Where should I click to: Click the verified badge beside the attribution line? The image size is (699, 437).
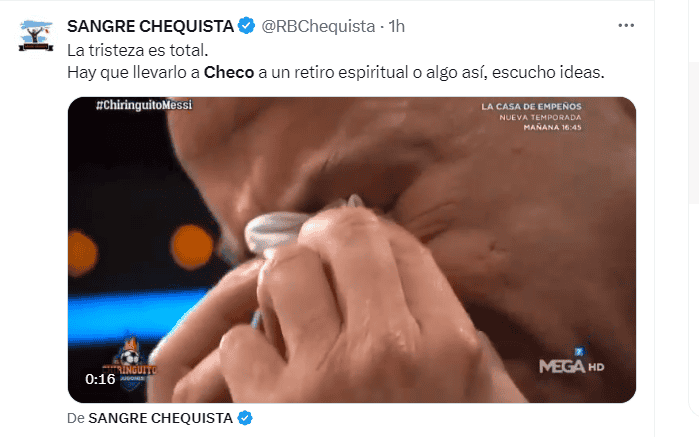tap(245, 418)
